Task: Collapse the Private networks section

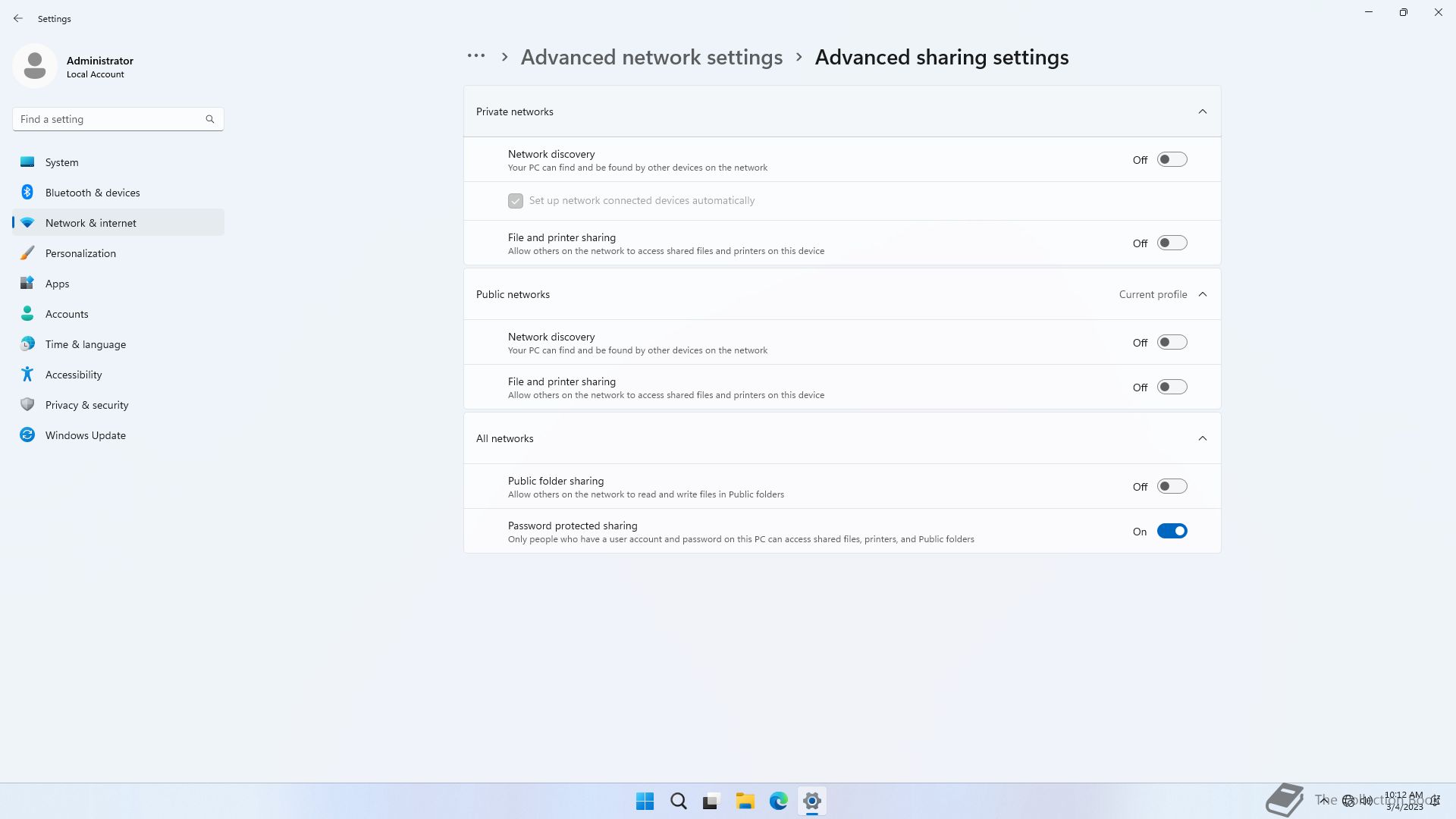Action: coord(1202,111)
